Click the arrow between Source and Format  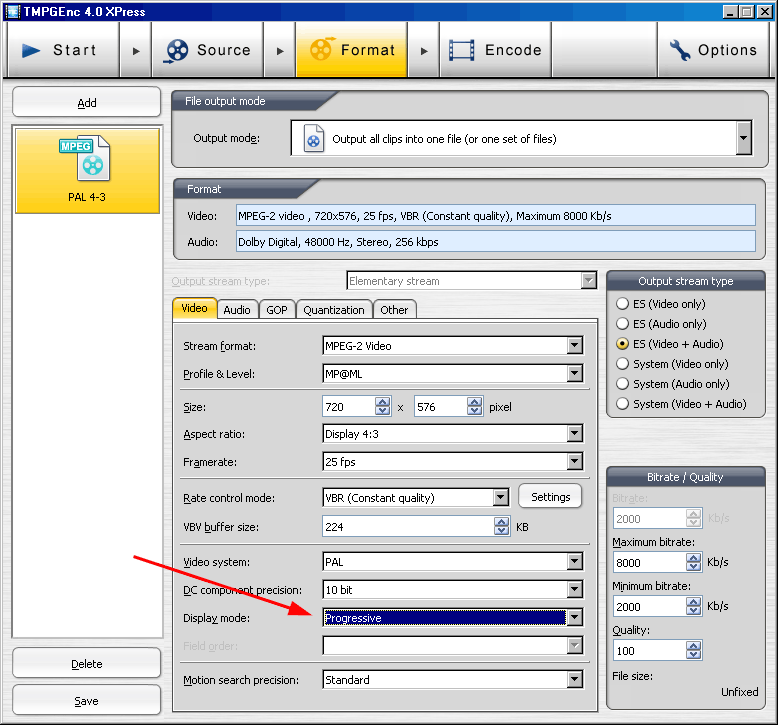(280, 51)
